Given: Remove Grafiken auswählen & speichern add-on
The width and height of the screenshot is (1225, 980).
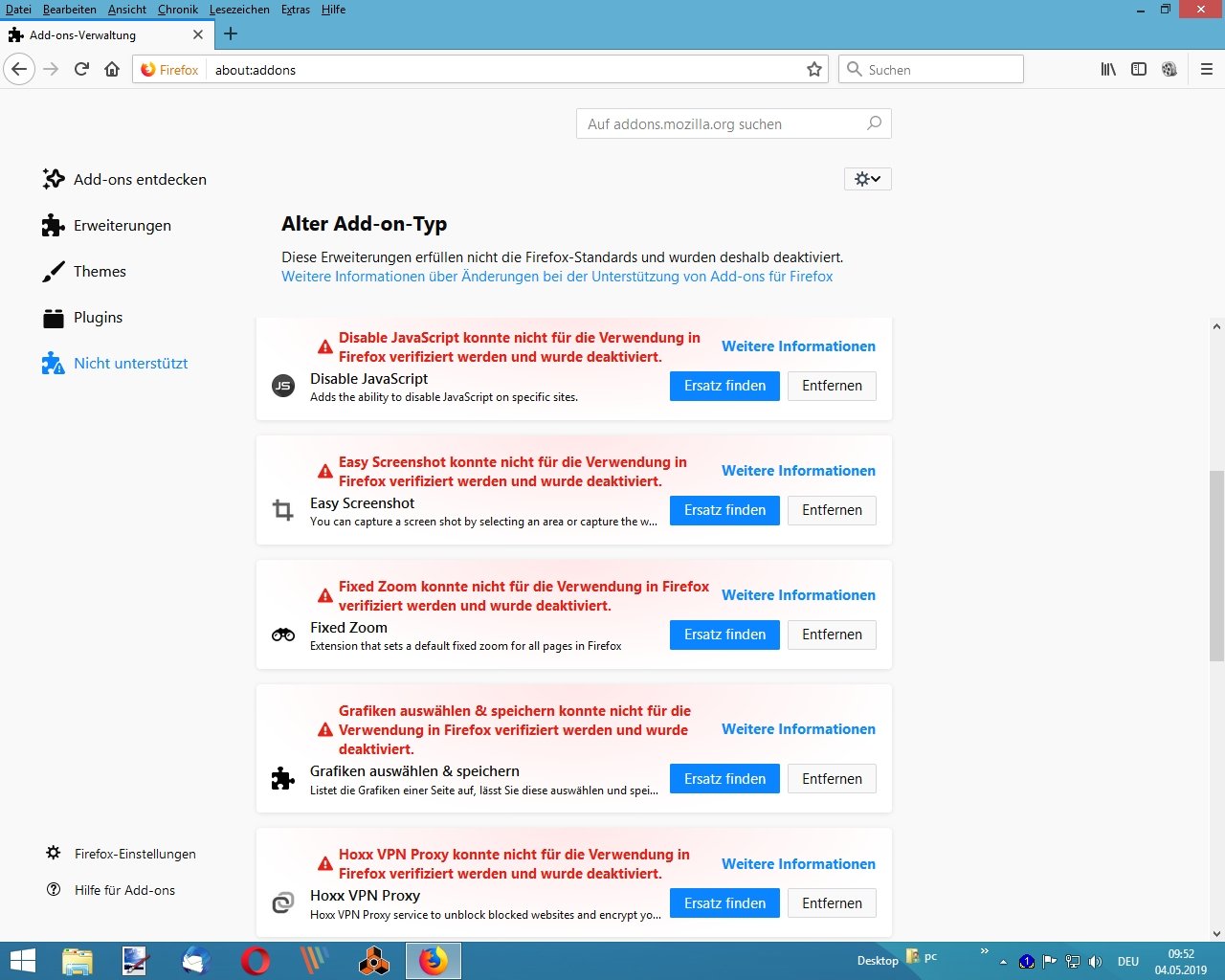Looking at the screenshot, I should (x=832, y=779).
